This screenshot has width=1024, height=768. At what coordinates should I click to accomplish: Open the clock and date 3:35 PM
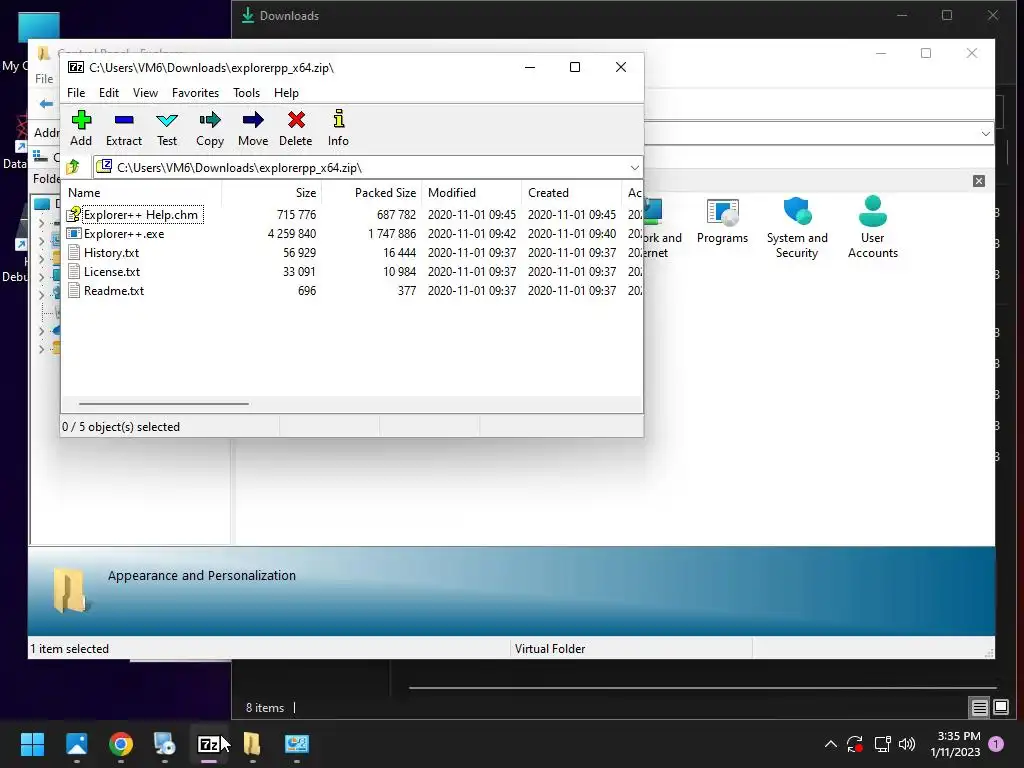coord(955,744)
